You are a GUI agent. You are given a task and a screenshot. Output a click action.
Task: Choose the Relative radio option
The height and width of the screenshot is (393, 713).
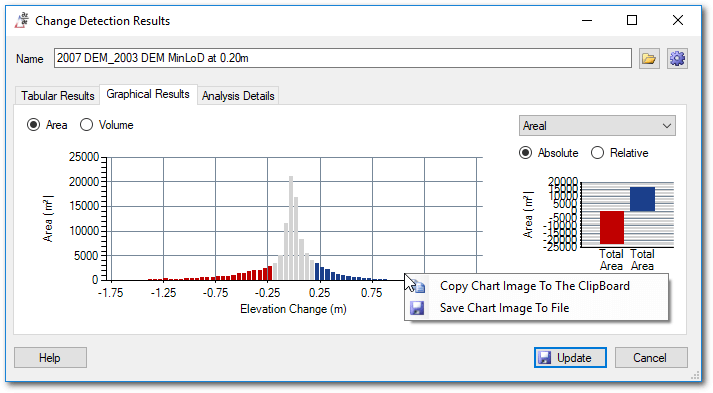(x=598, y=153)
